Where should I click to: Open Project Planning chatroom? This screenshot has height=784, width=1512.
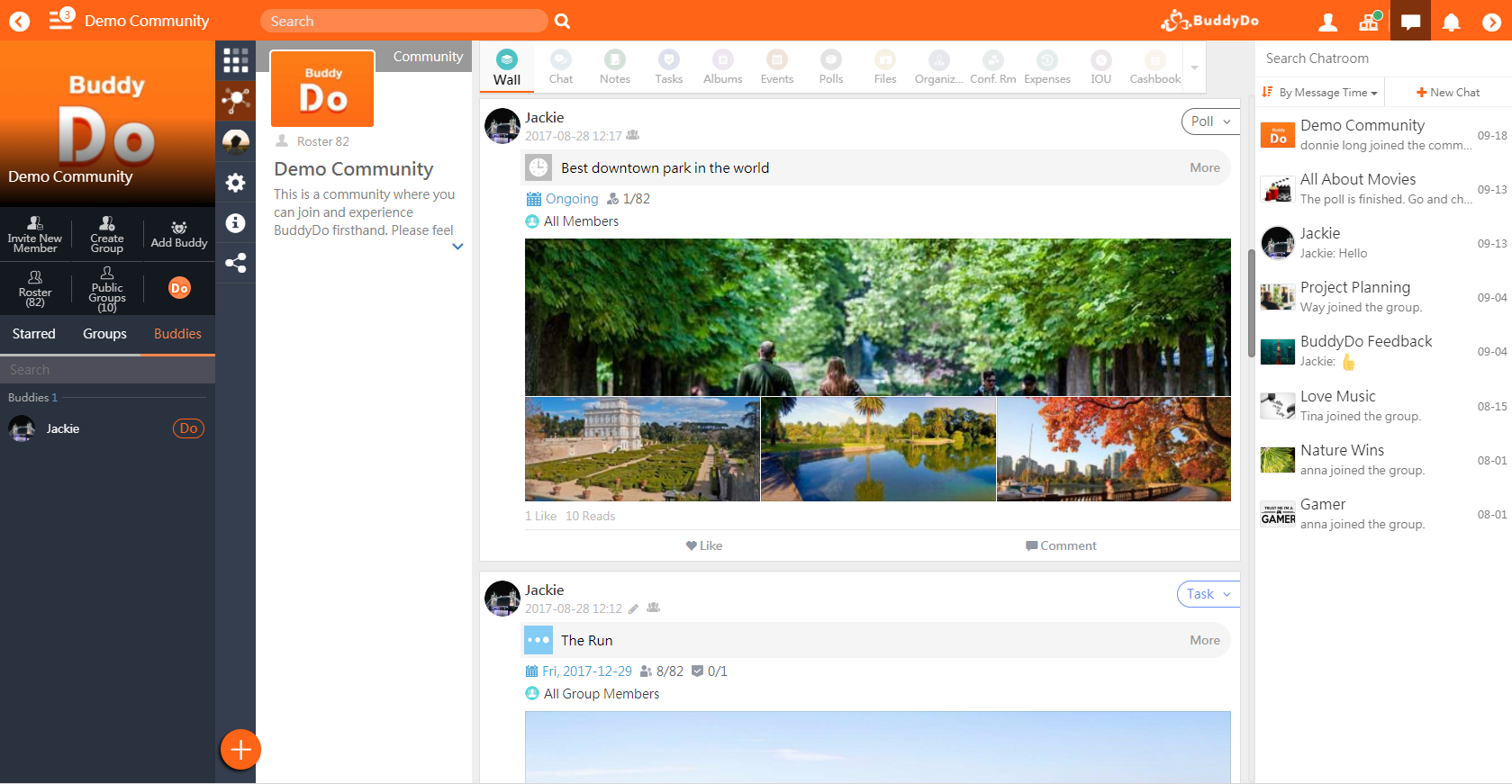tap(1383, 297)
